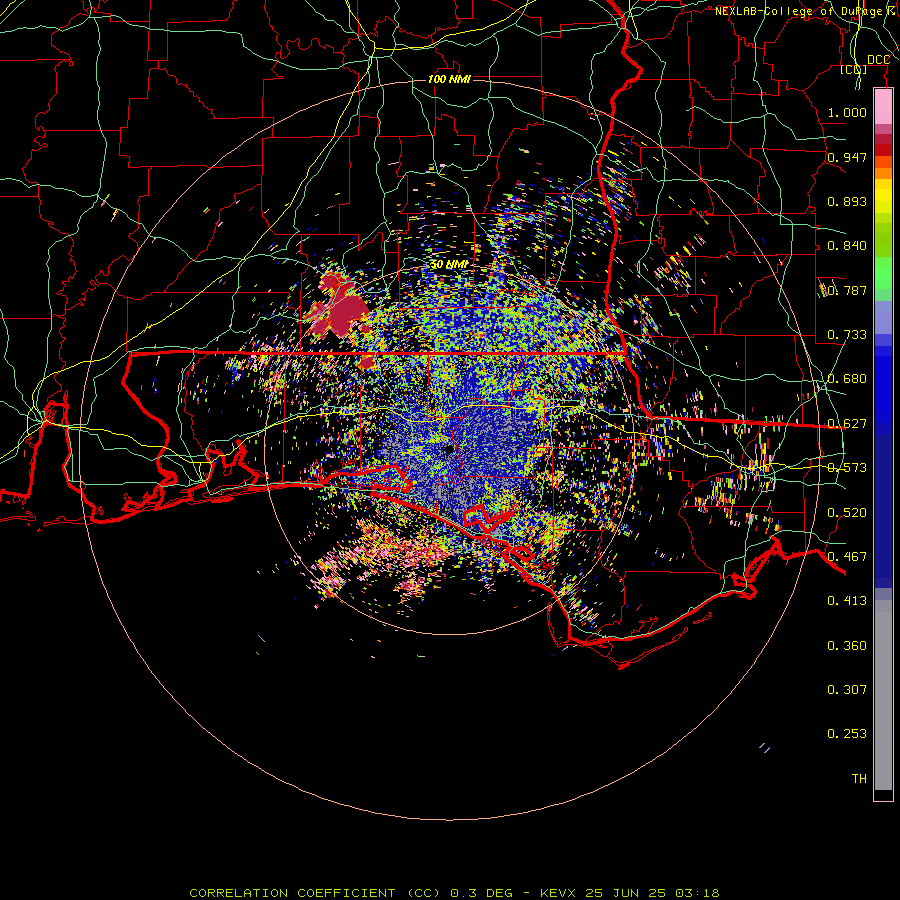Click the 0.360 legend value

point(847,646)
